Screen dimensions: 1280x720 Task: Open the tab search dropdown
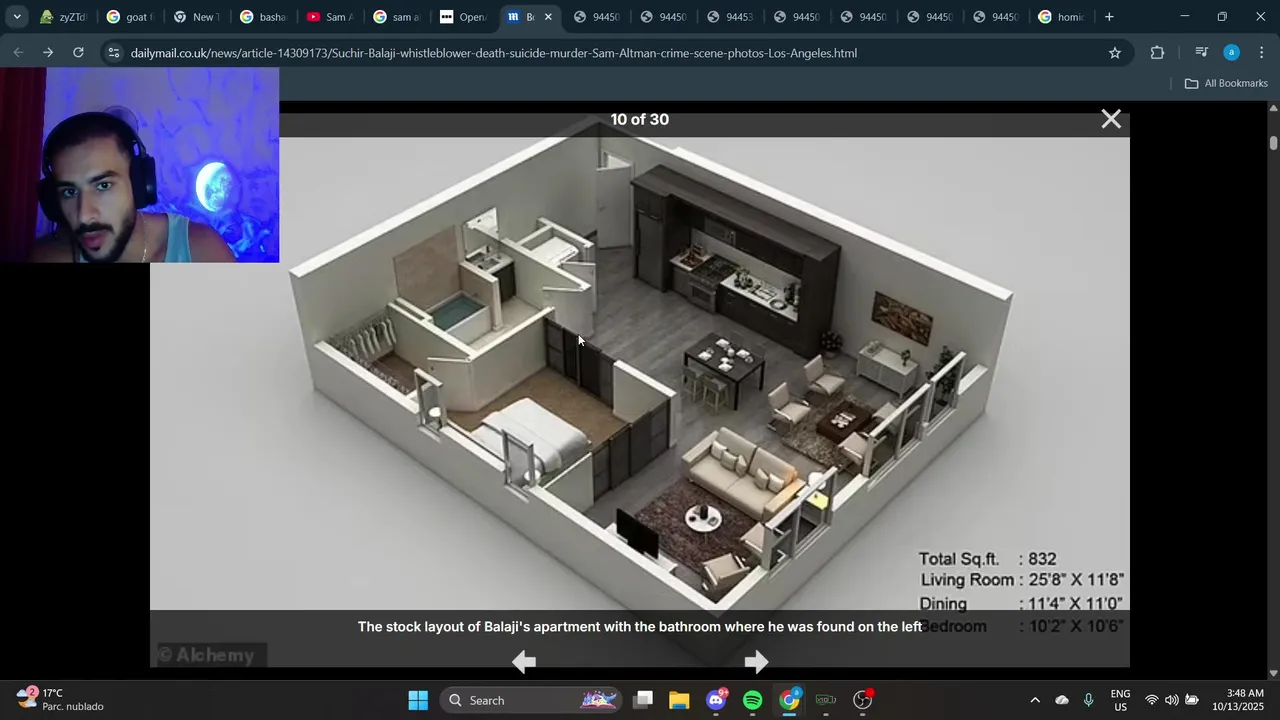[x=17, y=17]
